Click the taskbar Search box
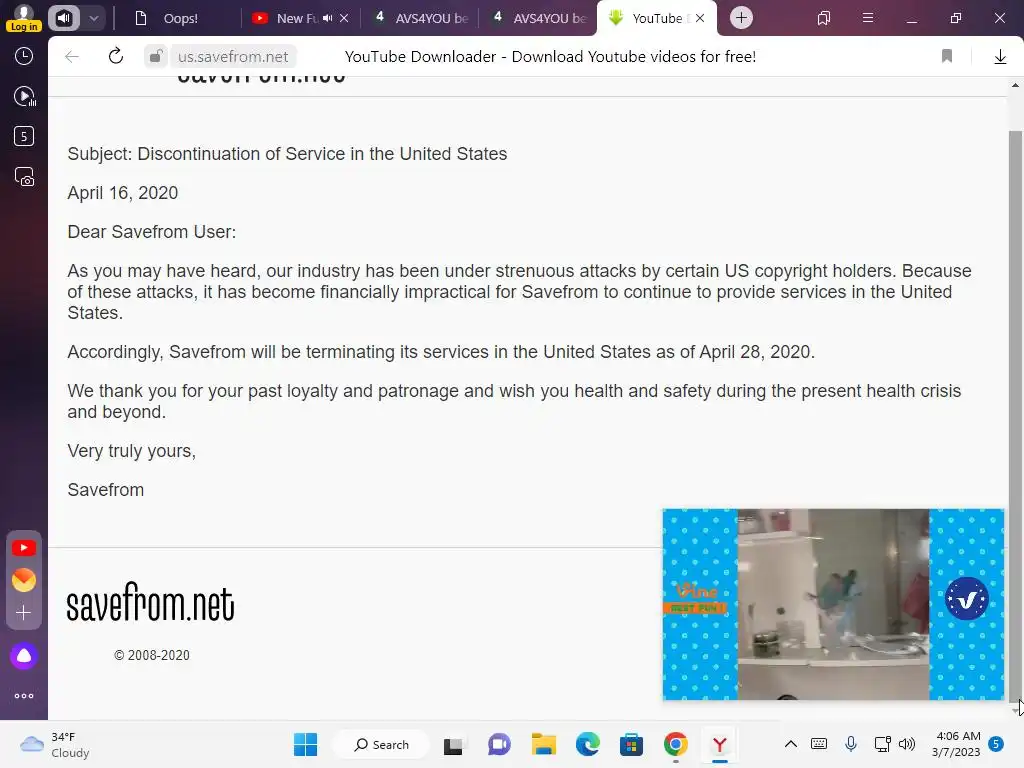 coord(381,744)
